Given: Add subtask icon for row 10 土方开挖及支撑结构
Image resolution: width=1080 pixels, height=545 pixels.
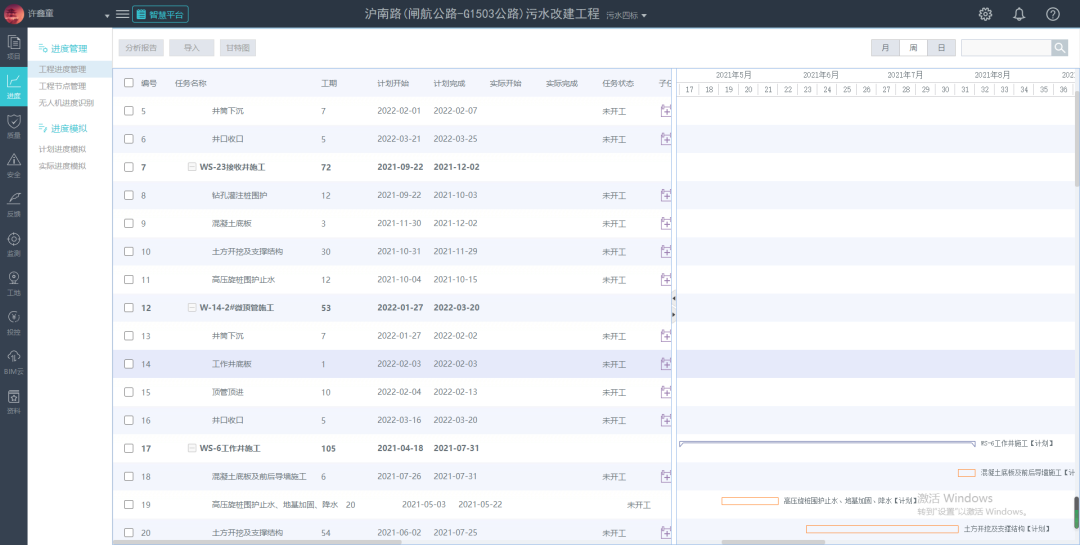Looking at the screenshot, I should [x=666, y=252].
